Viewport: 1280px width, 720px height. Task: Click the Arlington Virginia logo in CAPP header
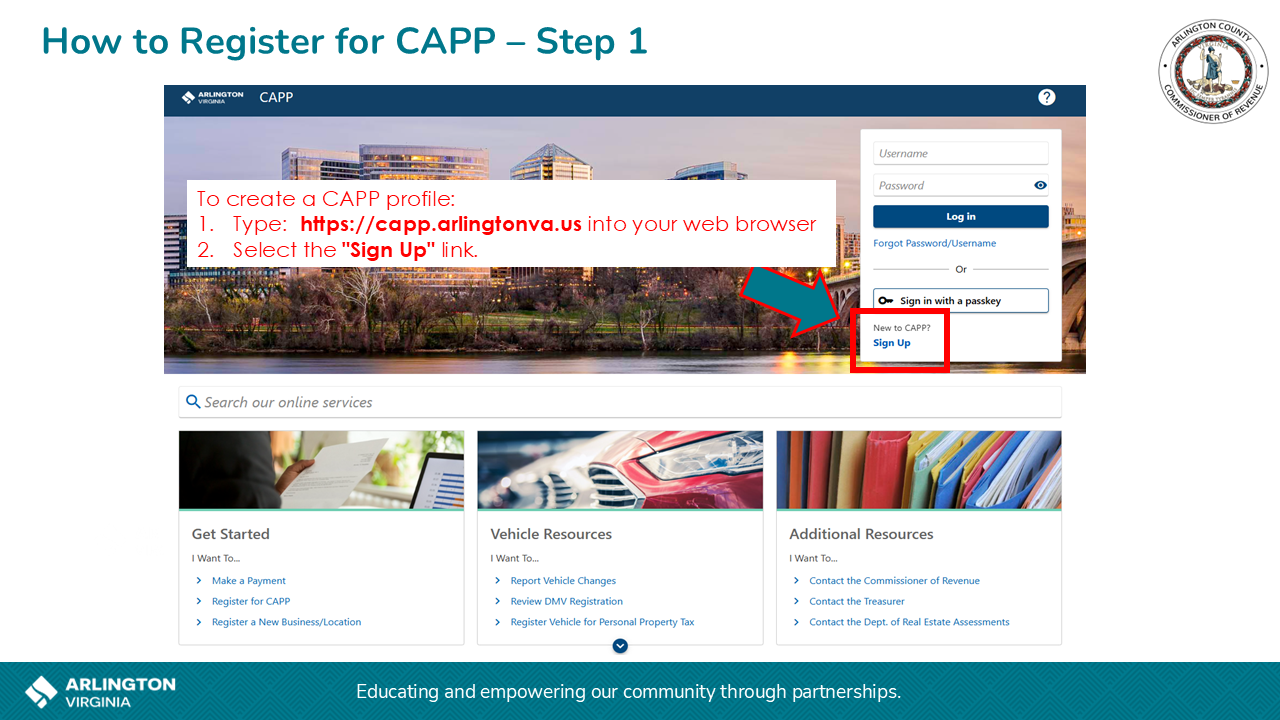tap(213, 97)
